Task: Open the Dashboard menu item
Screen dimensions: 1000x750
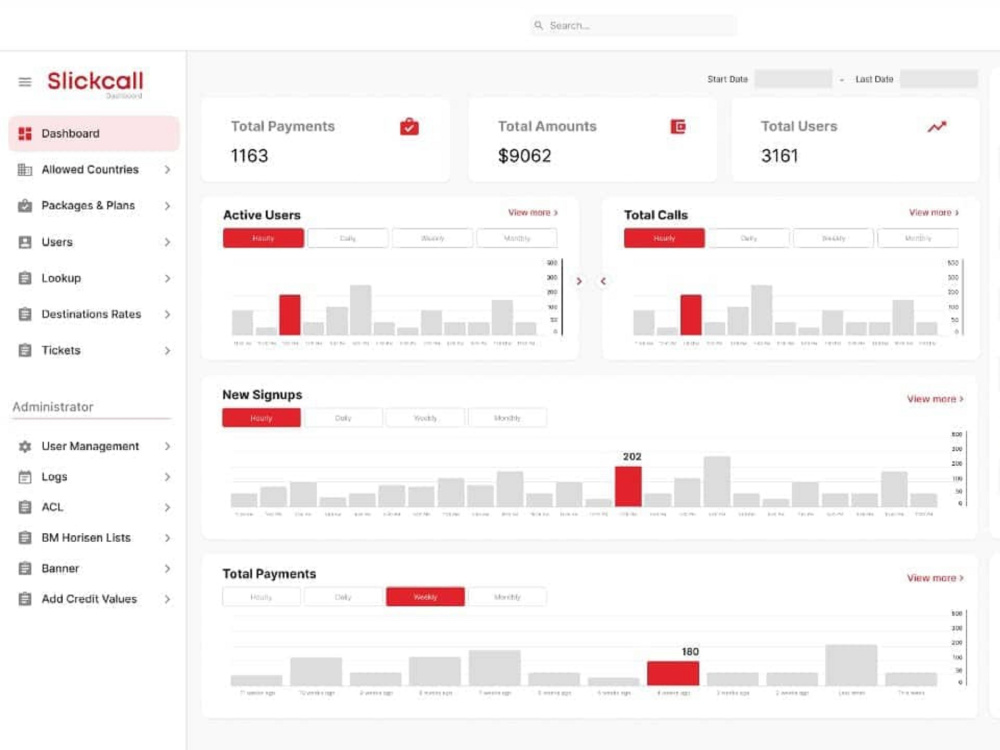Action: pyautogui.click(x=94, y=133)
